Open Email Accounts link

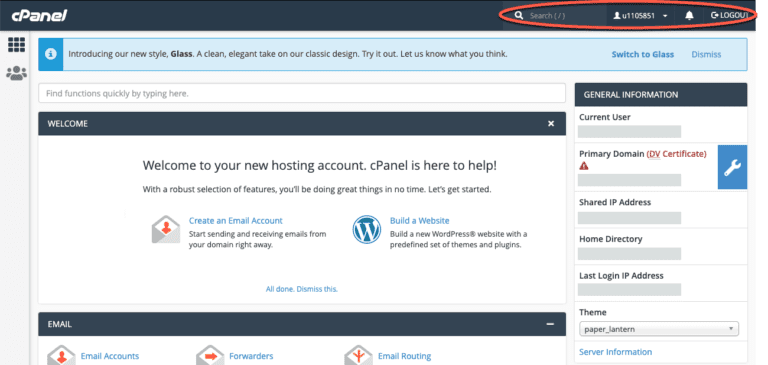(110, 356)
